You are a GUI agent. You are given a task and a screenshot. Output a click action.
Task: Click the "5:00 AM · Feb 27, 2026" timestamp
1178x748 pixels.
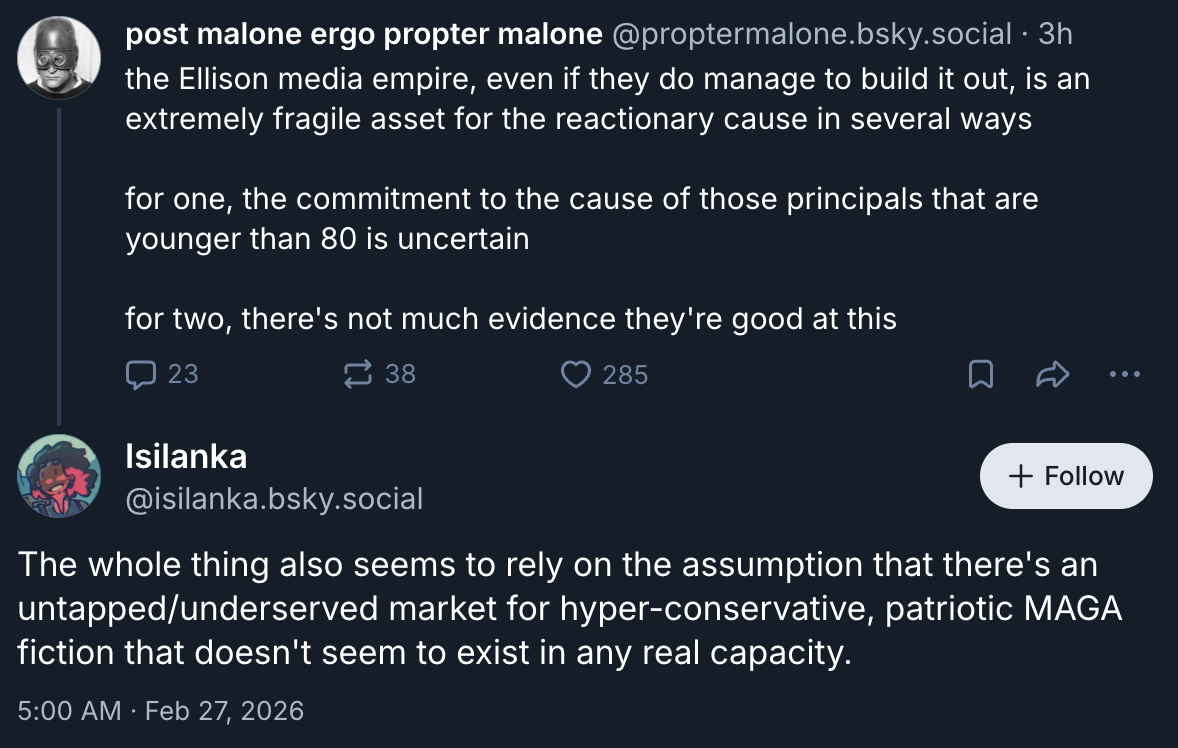[160, 711]
